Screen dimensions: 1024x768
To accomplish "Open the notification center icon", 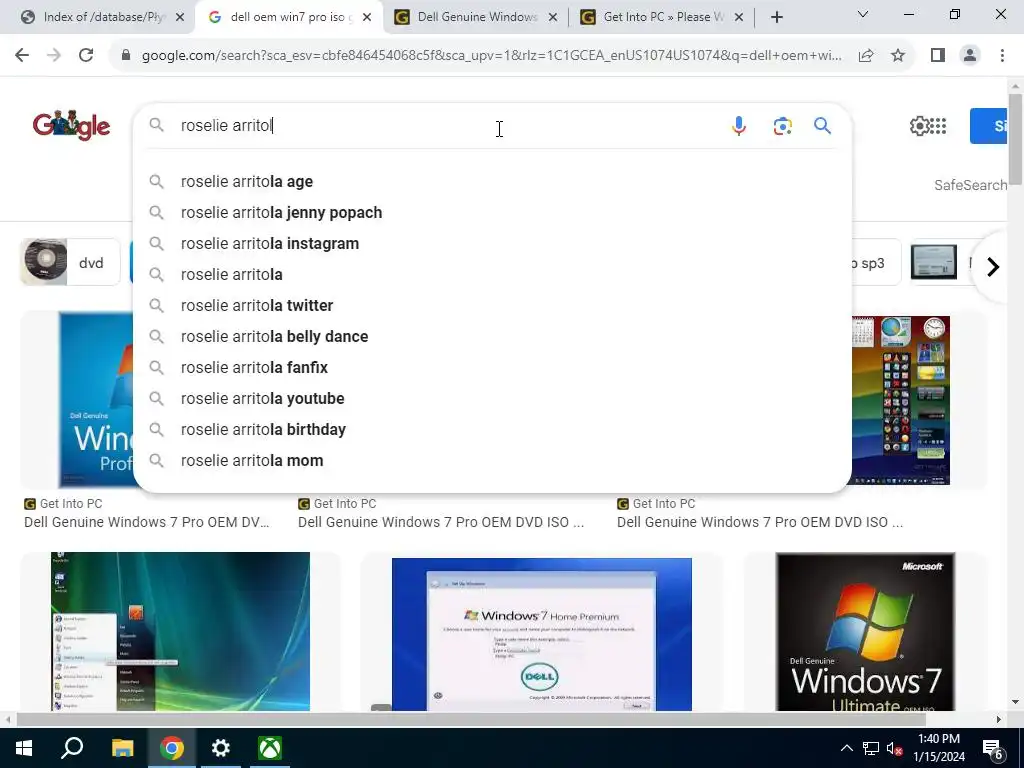I will (x=993, y=748).
